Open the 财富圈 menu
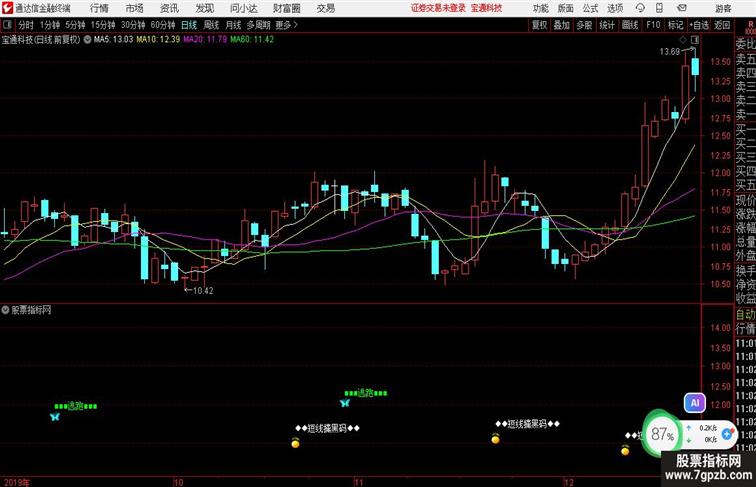This screenshot has height=487, width=756. click(287, 8)
